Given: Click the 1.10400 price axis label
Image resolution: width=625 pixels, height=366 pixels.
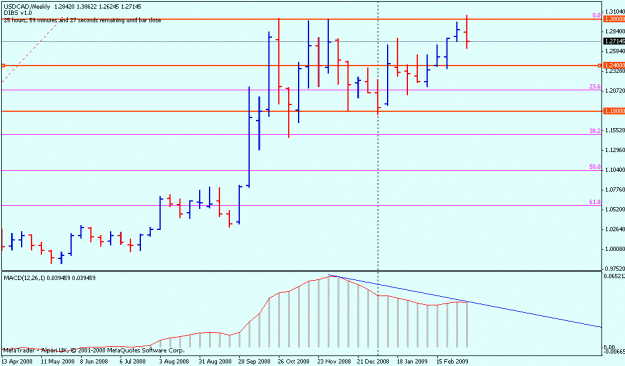Looking at the screenshot, I should coord(615,170).
